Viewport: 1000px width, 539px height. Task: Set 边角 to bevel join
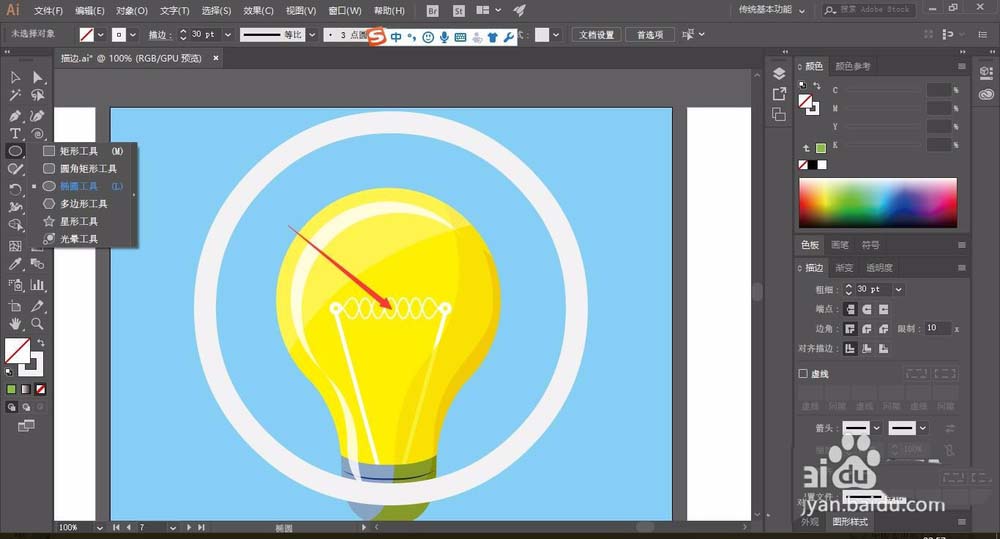pos(883,329)
